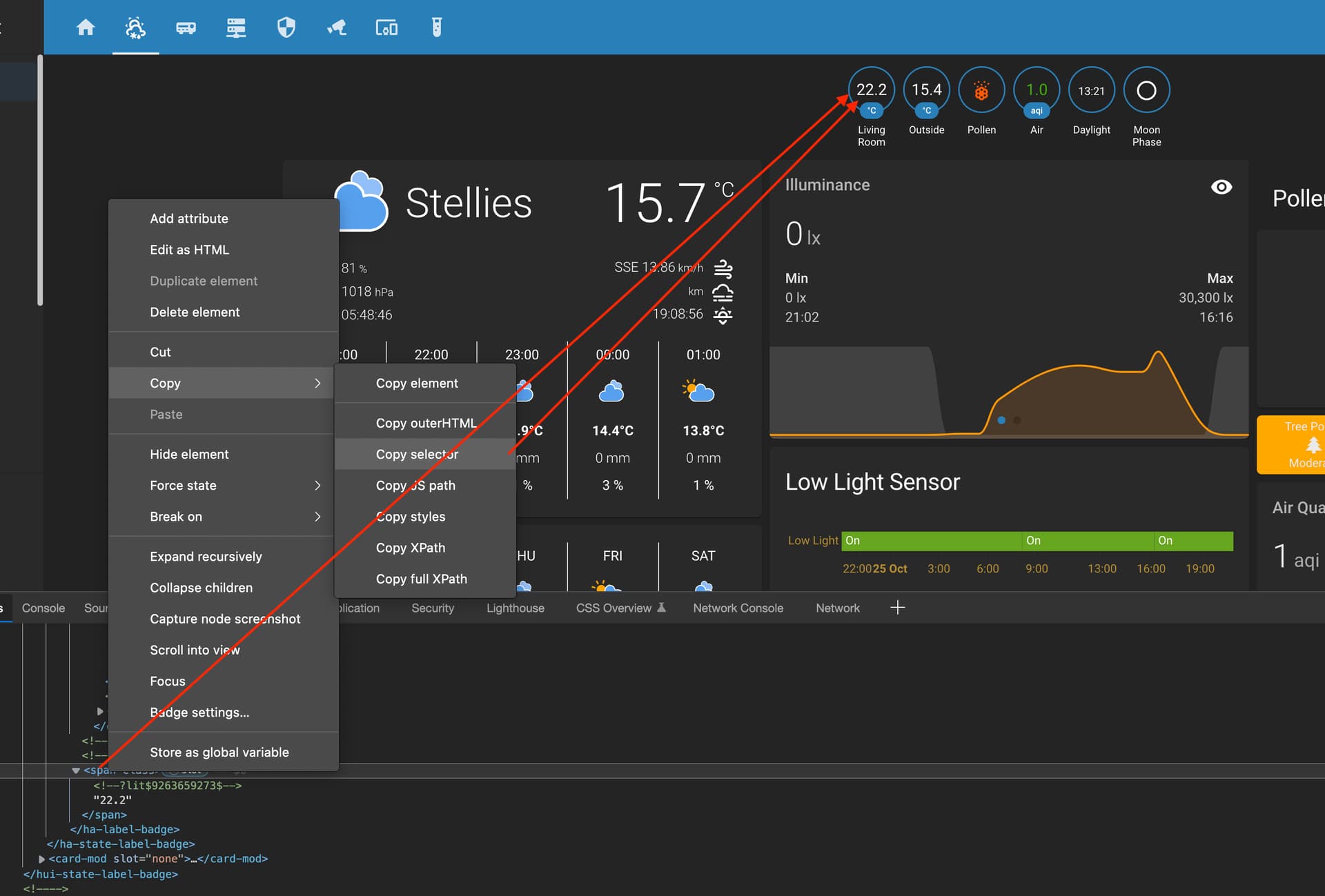Viewport: 1325px width, 896px height.
Task: Open the devices view icon in header
Action: click(386, 28)
